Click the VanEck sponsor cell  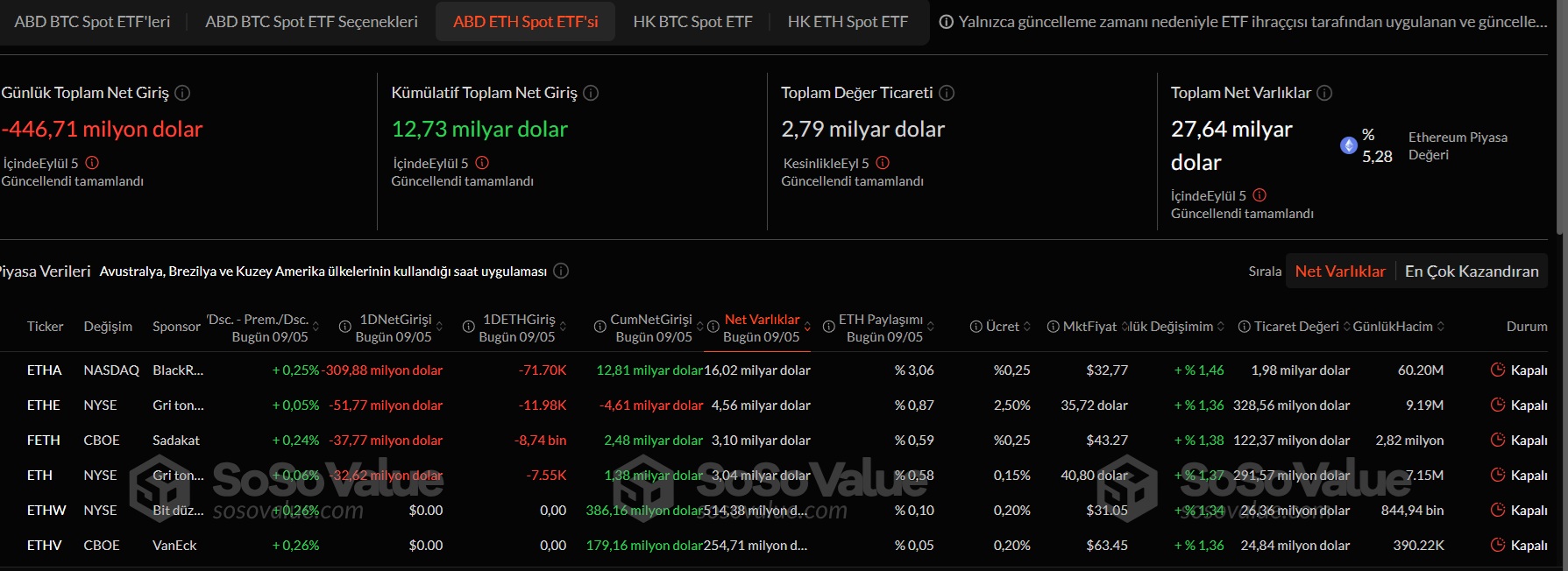tap(174, 546)
